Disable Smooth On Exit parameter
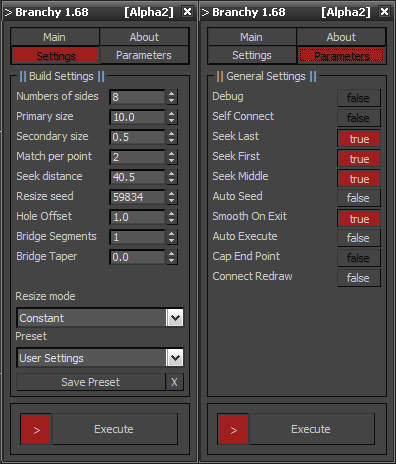 (x=359, y=219)
